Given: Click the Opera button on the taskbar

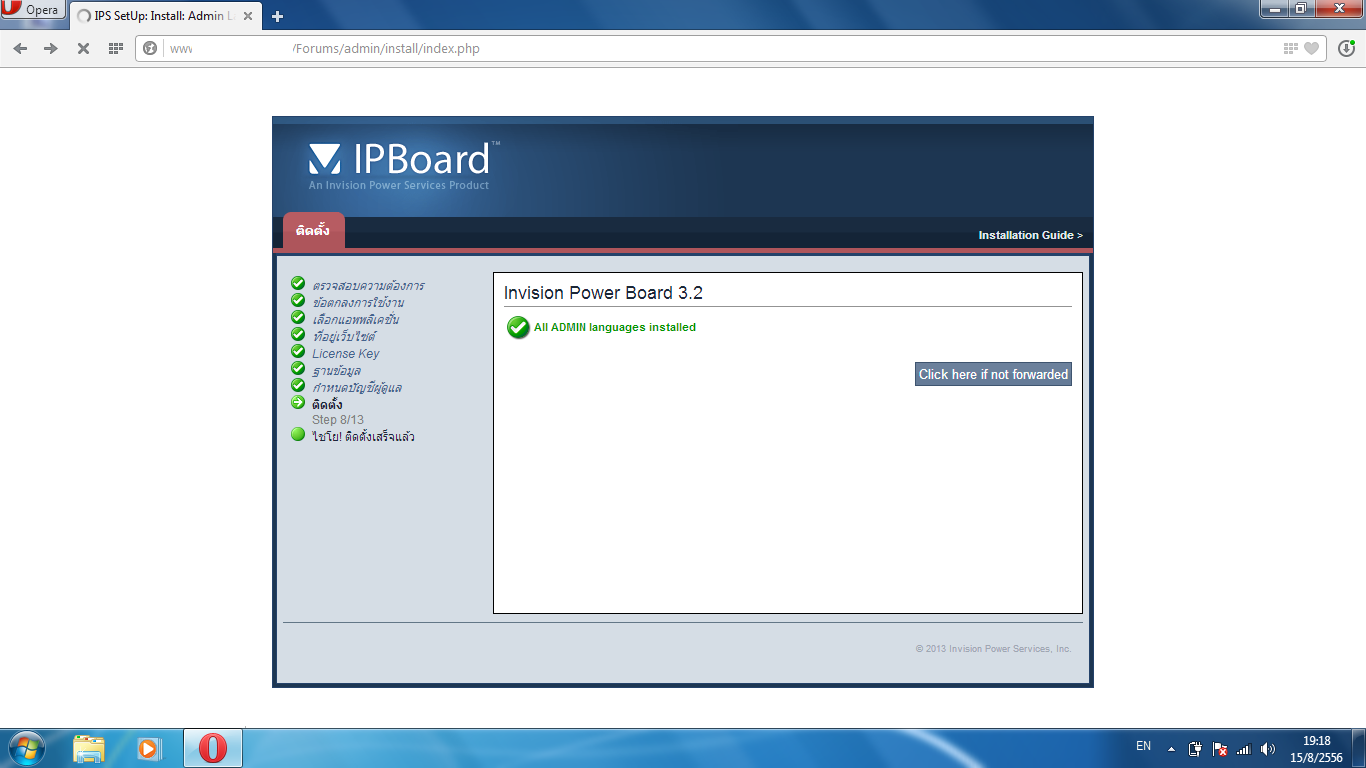Looking at the screenshot, I should coord(213,748).
